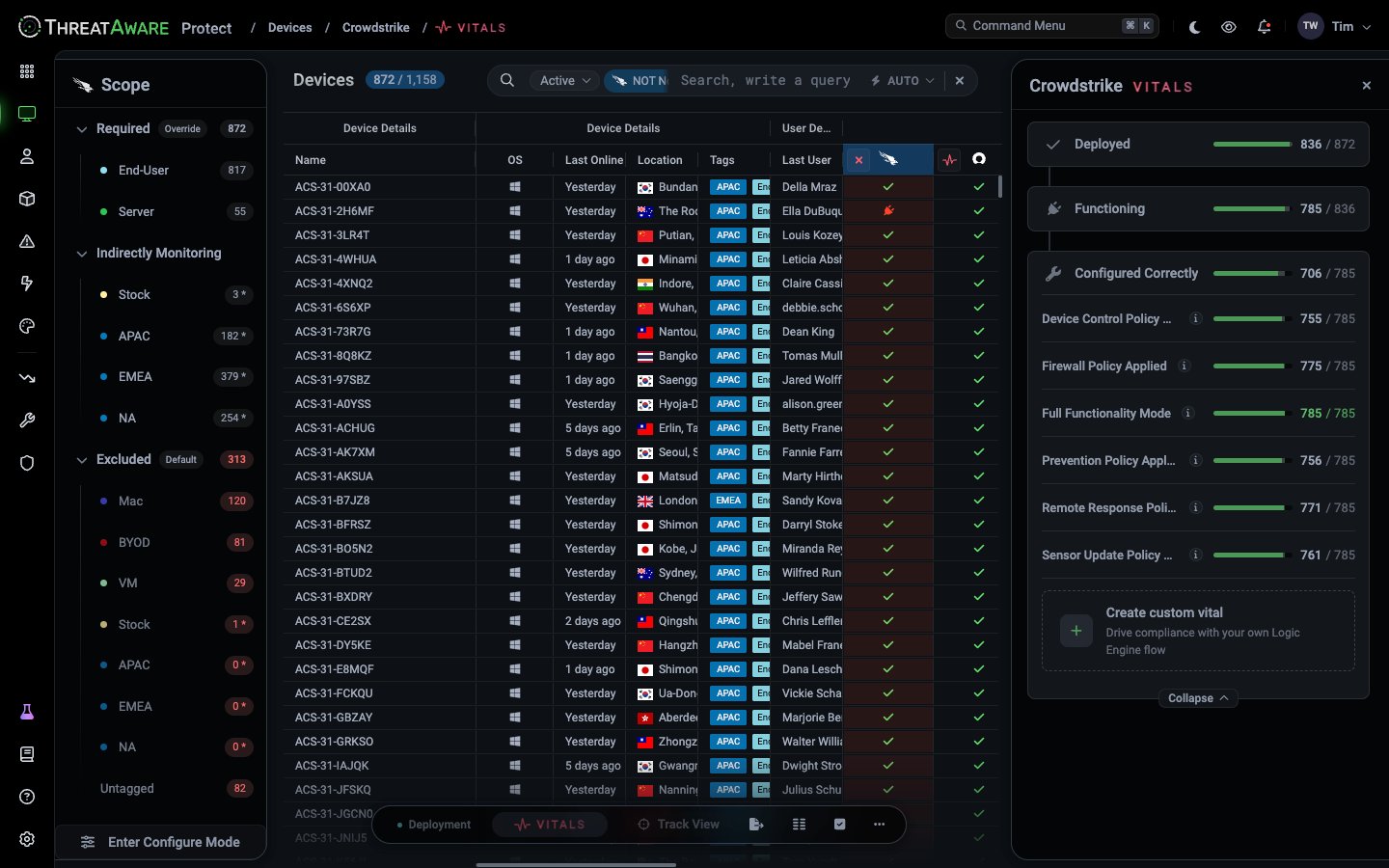The height and width of the screenshot is (868, 1389).
Task: Select the VITALS tab in bottom toolbar
Action: pyautogui.click(x=550, y=825)
